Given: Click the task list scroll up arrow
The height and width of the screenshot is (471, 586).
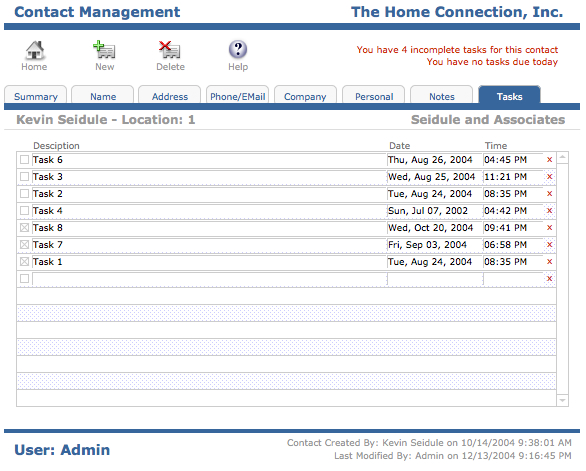Looking at the screenshot, I should (562, 158).
